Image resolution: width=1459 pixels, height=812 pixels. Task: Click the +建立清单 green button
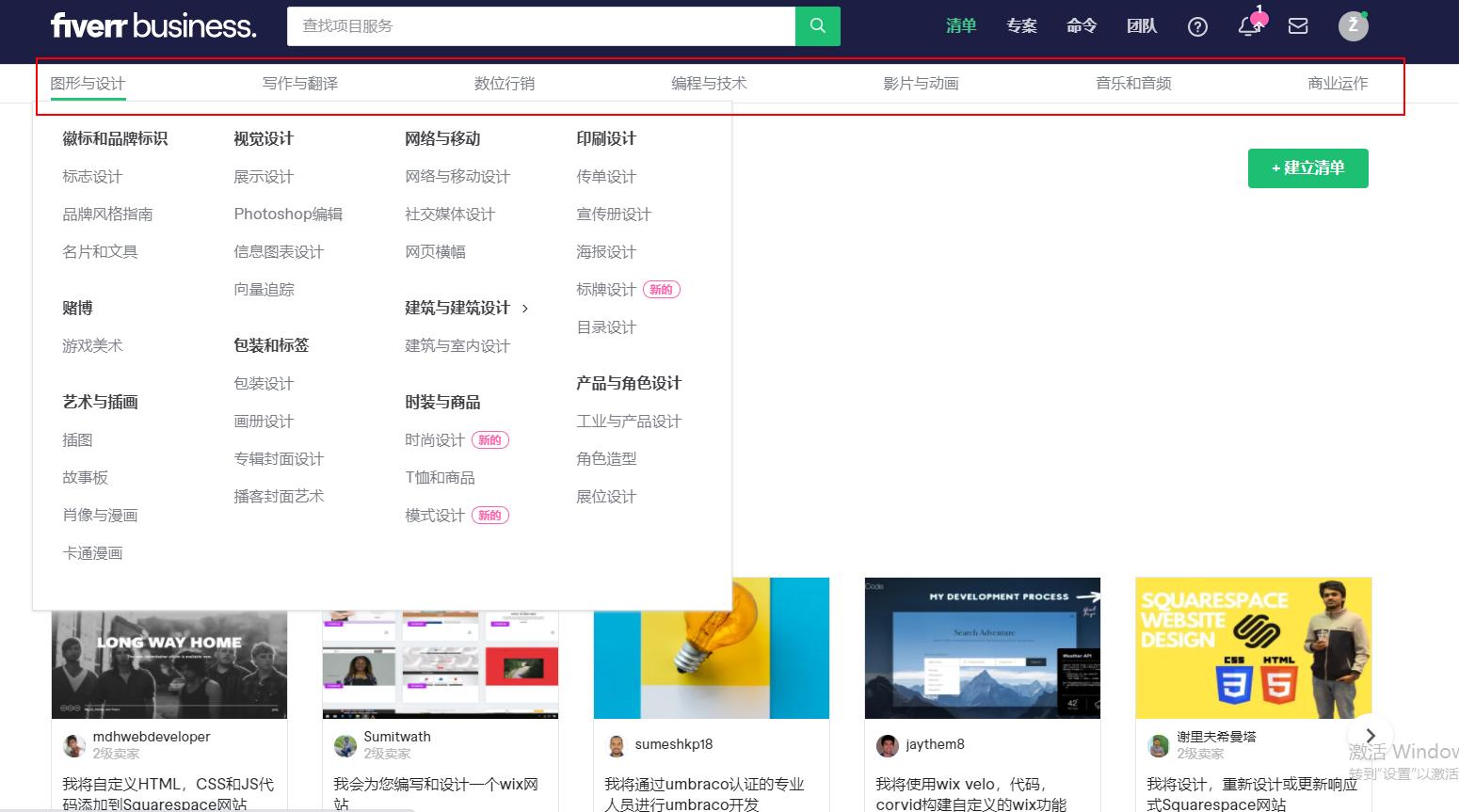pos(1307,167)
